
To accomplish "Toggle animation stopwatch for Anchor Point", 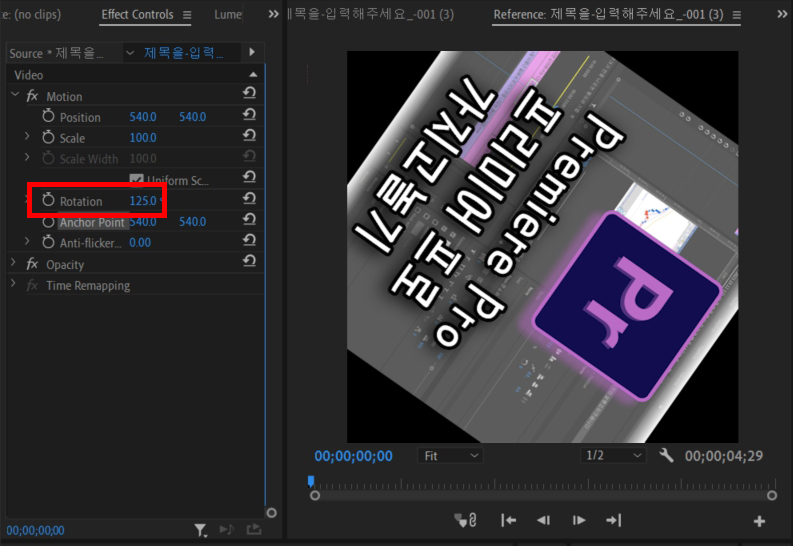I will tap(48, 221).
